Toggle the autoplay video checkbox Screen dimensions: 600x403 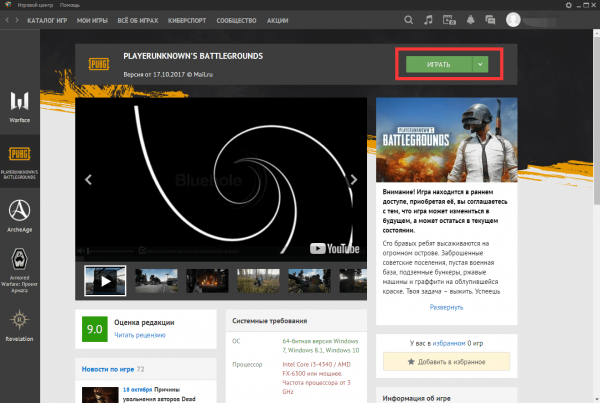pyautogui.click(x=142, y=251)
